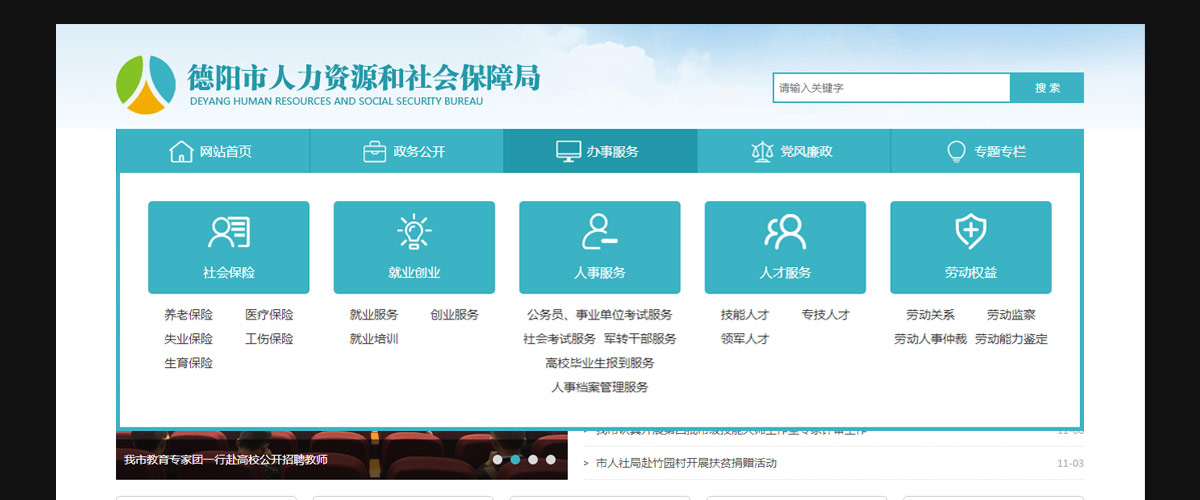Select the 领军人才 link
The width and height of the screenshot is (1200, 500).
(745, 339)
